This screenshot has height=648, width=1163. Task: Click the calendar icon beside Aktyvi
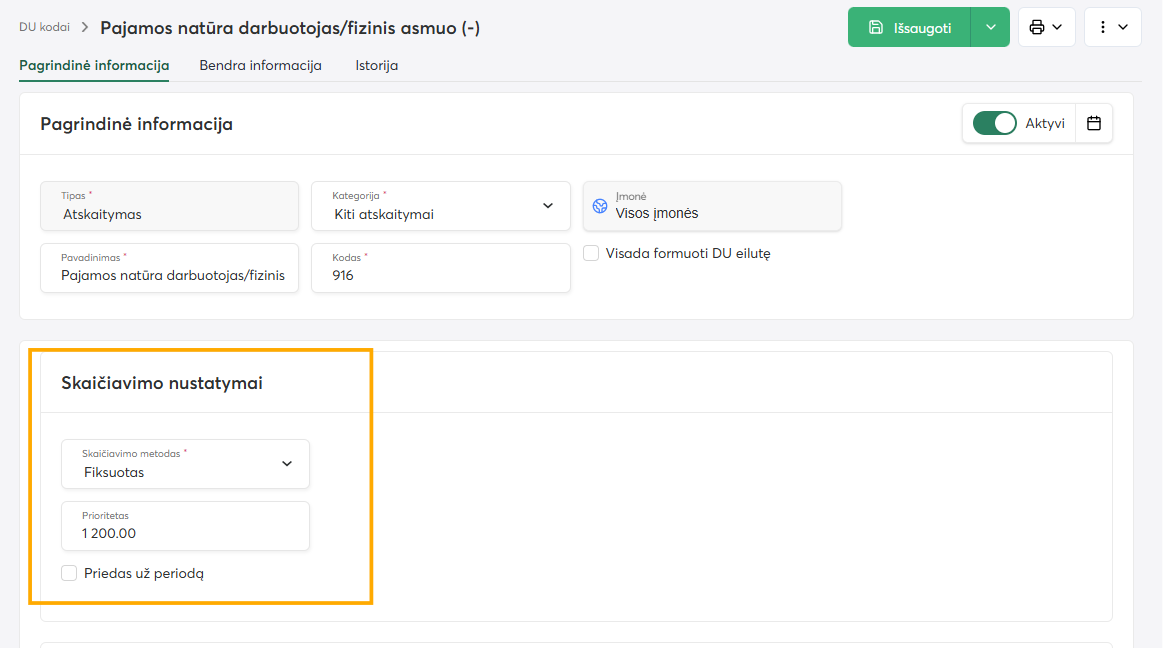coord(1094,123)
